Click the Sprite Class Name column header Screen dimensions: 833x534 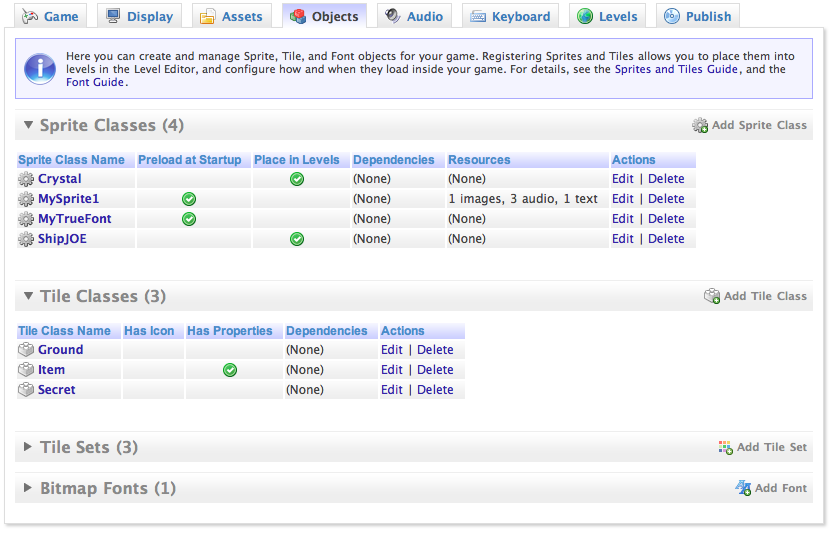(x=72, y=160)
